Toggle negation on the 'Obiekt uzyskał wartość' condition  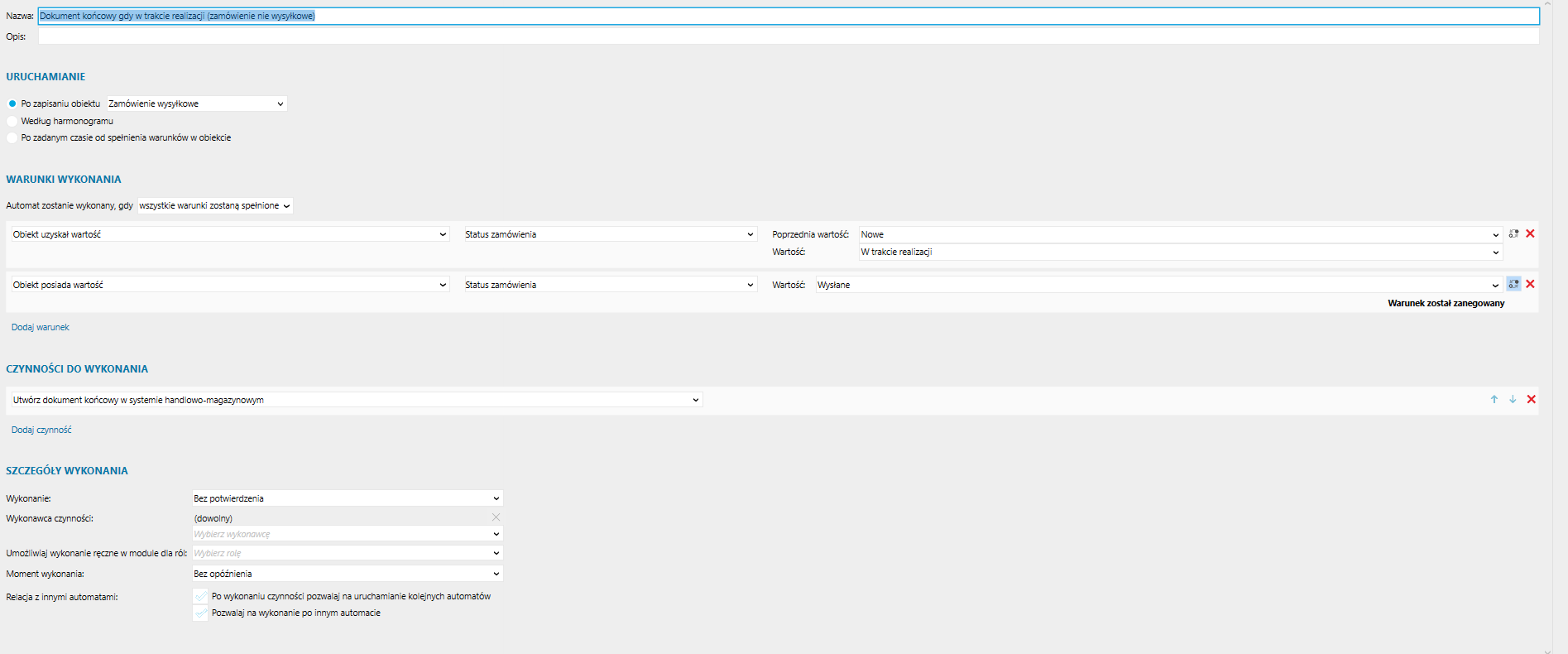[x=1513, y=234]
